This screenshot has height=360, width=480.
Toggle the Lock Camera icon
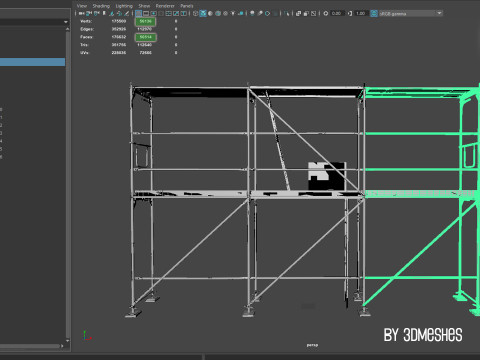click(89, 13)
